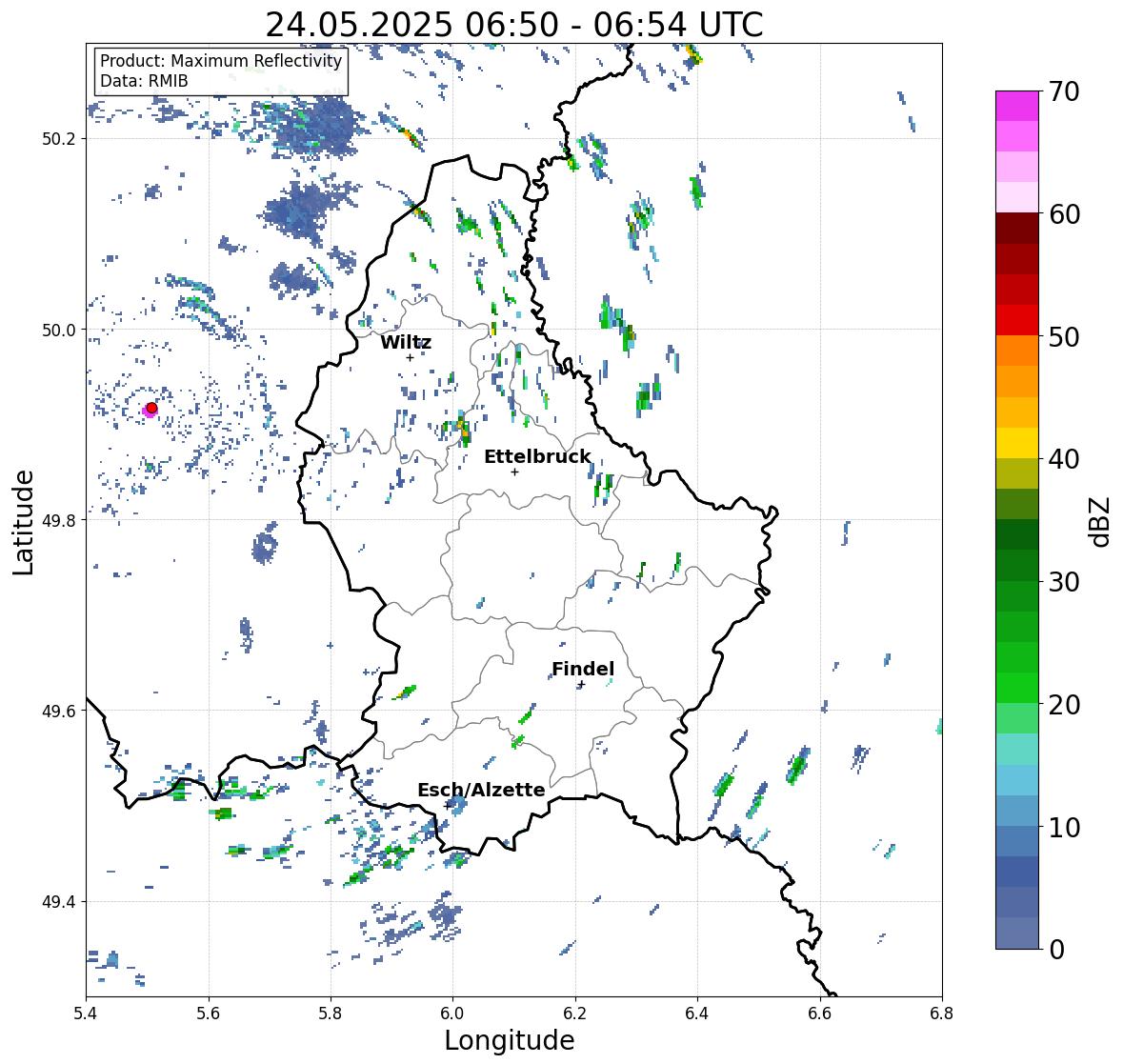This screenshot has height=1064, width=1123.
Task: Click the plot title timestamp 24.05.2025 06:50 - 06:54 UTC
Action: pyautogui.click(x=514, y=25)
